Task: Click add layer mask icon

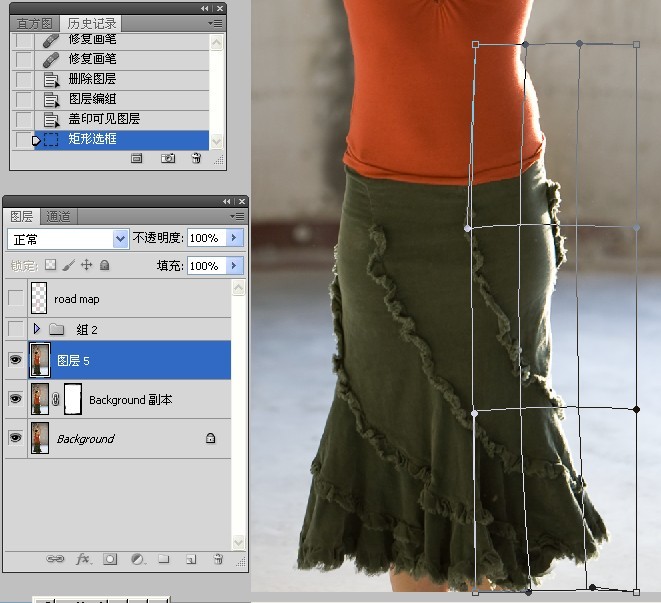Action: click(x=110, y=559)
